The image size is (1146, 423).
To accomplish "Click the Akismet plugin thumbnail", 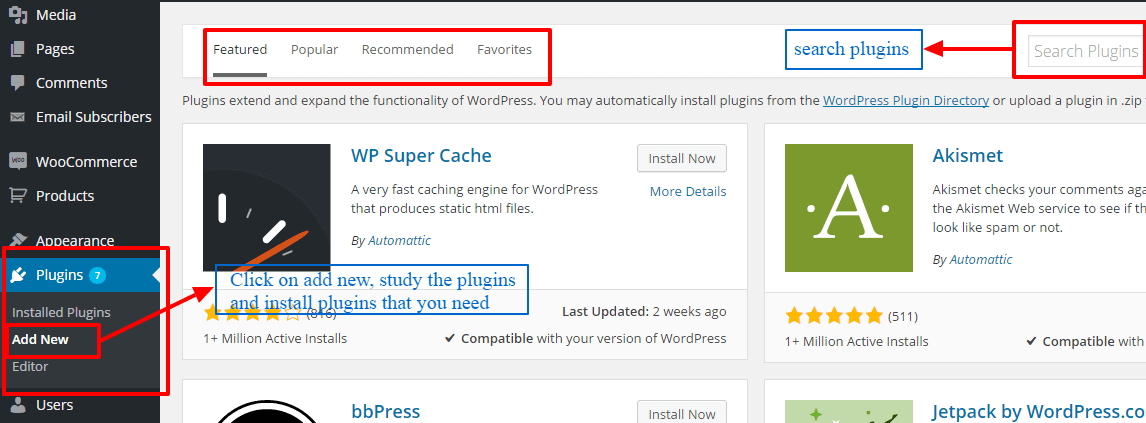I will point(848,208).
